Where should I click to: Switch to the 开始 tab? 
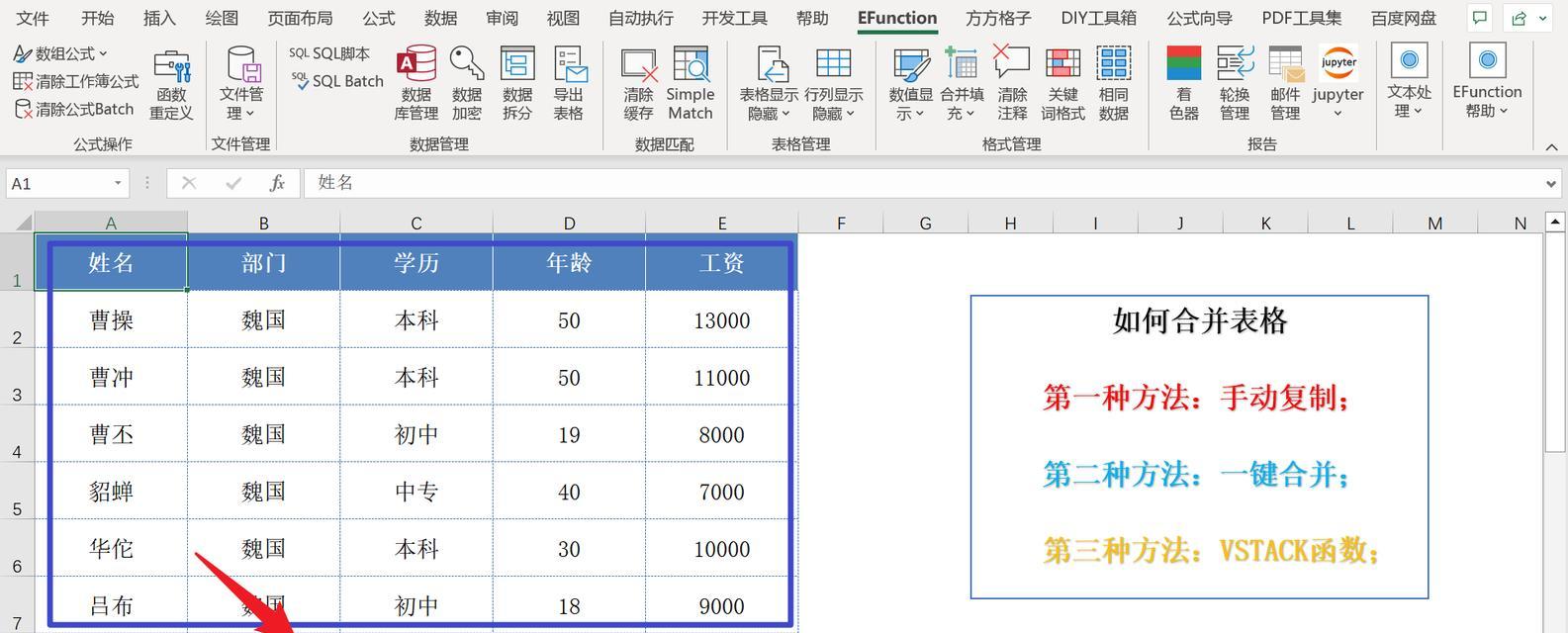tap(97, 18)
